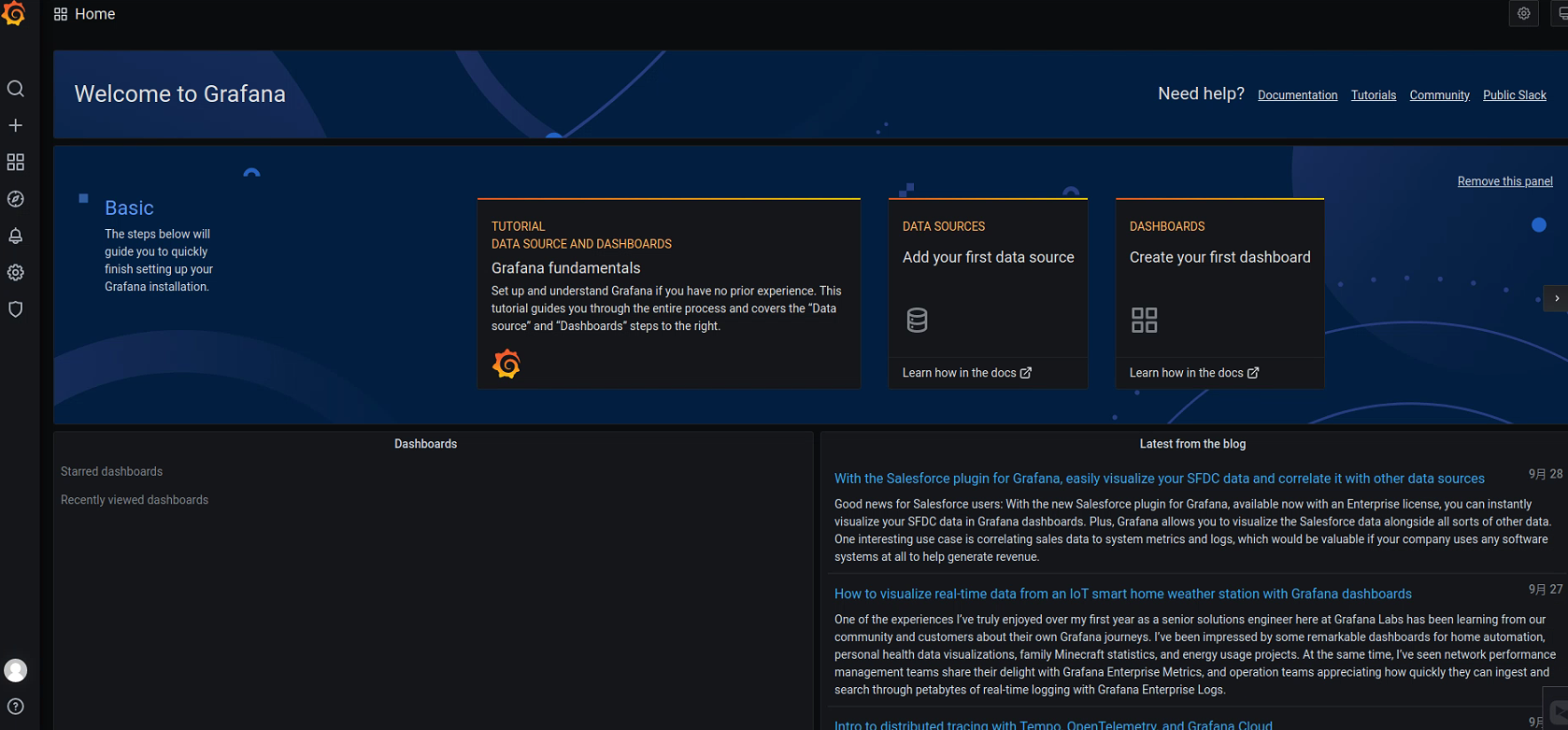Open Learn how in the docs for data sources
This screenshot has width=1568, height=730.
click(967, 373)
